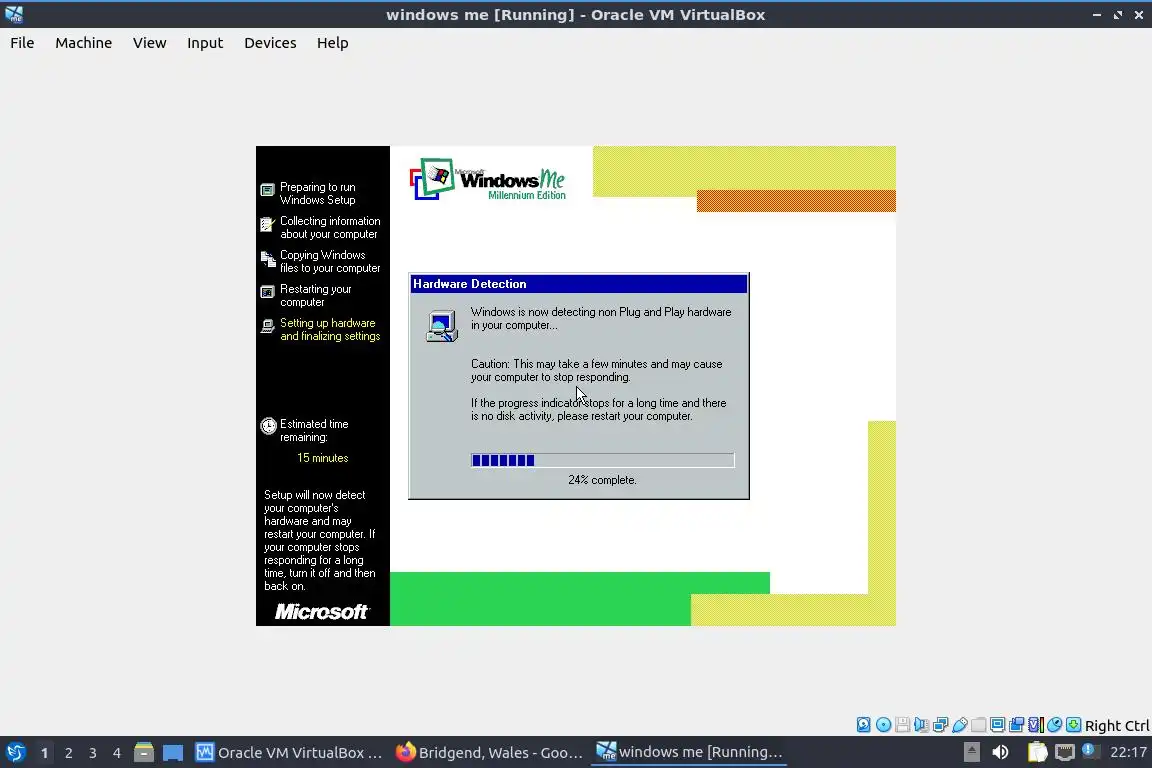Click the optical disk indicator icon

click(x=884, y=725)
